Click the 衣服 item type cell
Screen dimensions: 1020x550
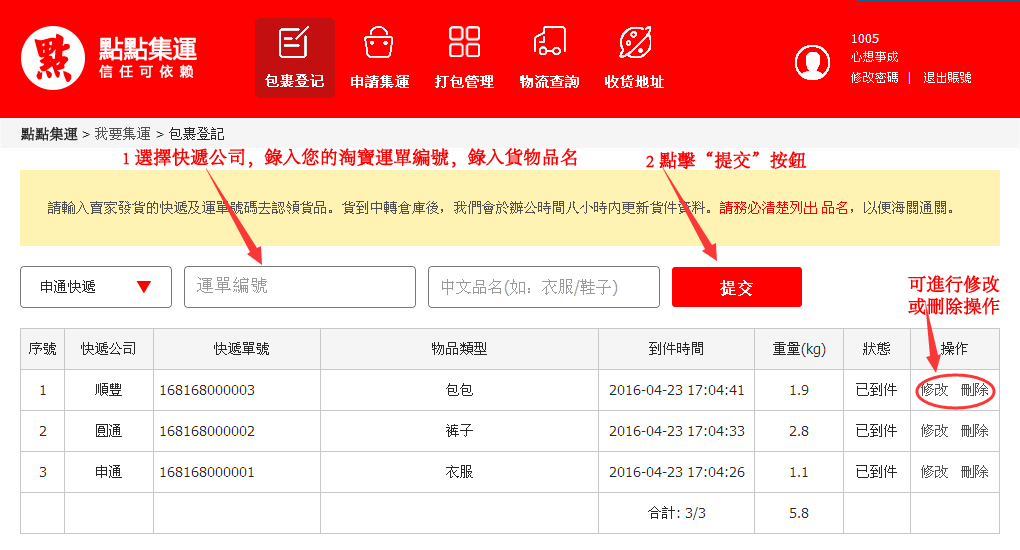[459, 472]
